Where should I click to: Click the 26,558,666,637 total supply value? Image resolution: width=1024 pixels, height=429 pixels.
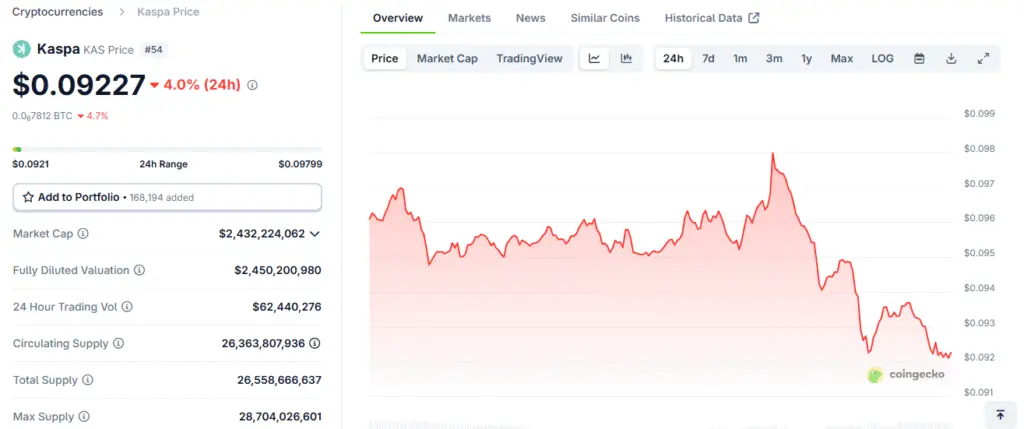click(280, 380)
